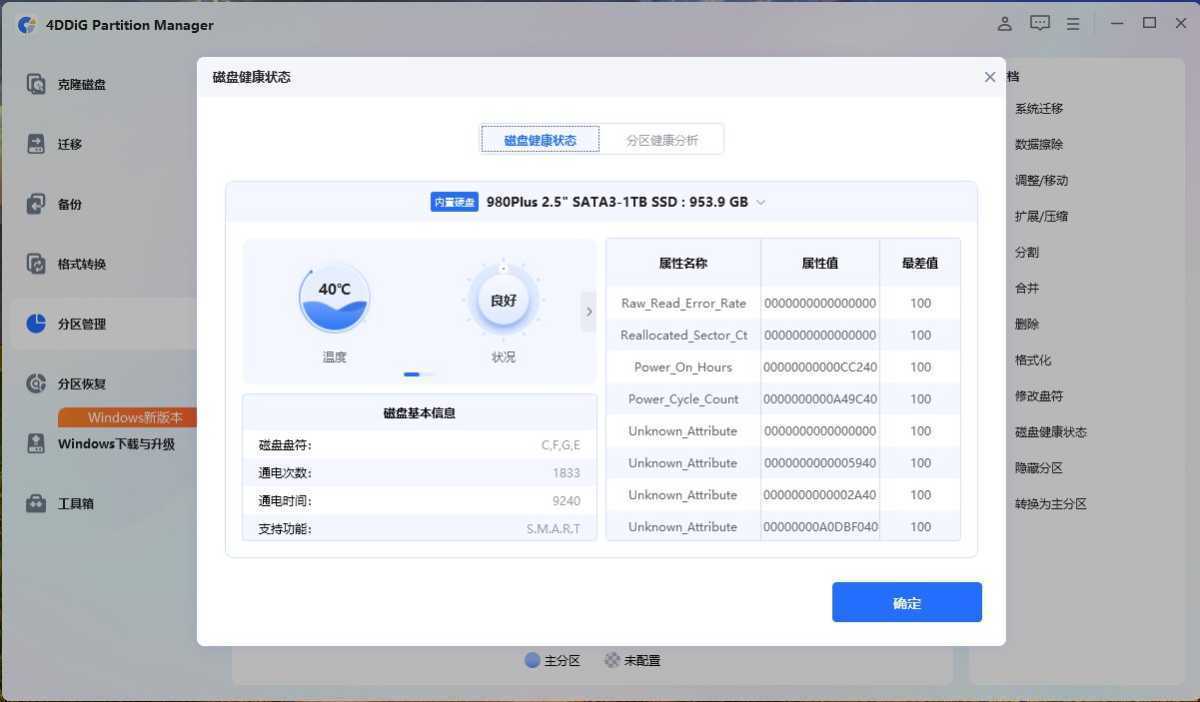
Task: Expand the 980Plus SSD disk selector dropdown
Action: [760, 201]
